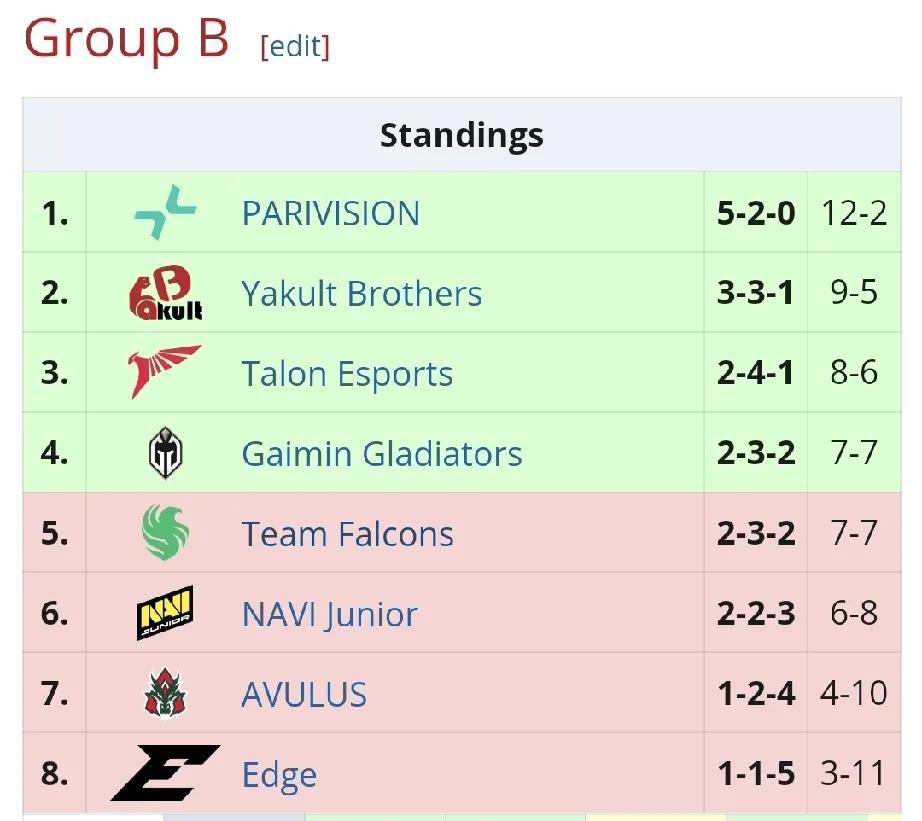922x821 pixels.
Task: Open the edit link beside Group B
Action: (295, 46)
